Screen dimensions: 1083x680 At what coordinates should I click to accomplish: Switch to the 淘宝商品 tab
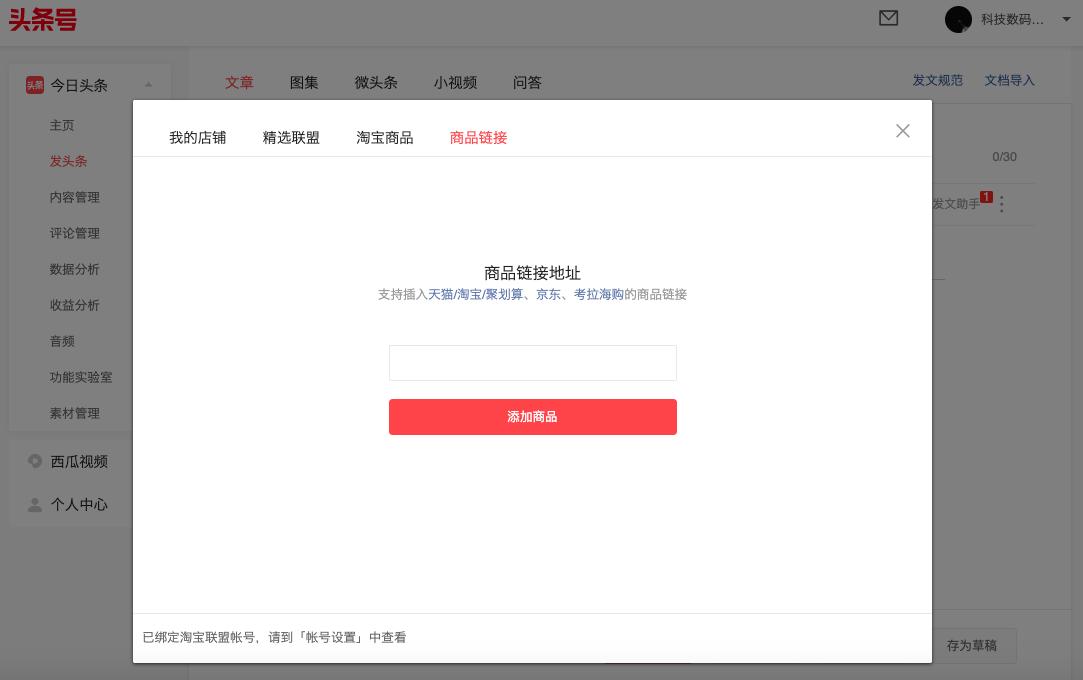click(384, 138)
